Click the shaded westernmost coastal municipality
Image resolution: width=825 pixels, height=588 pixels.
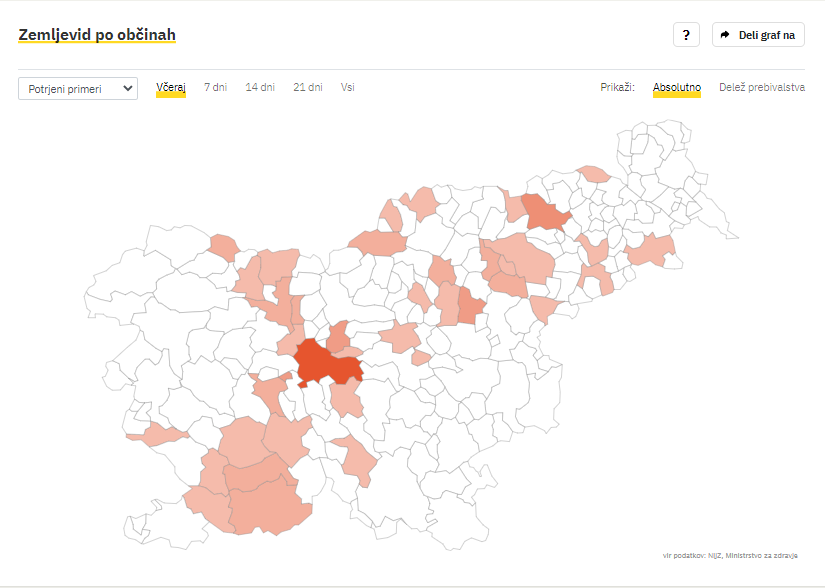click(155, 436)
